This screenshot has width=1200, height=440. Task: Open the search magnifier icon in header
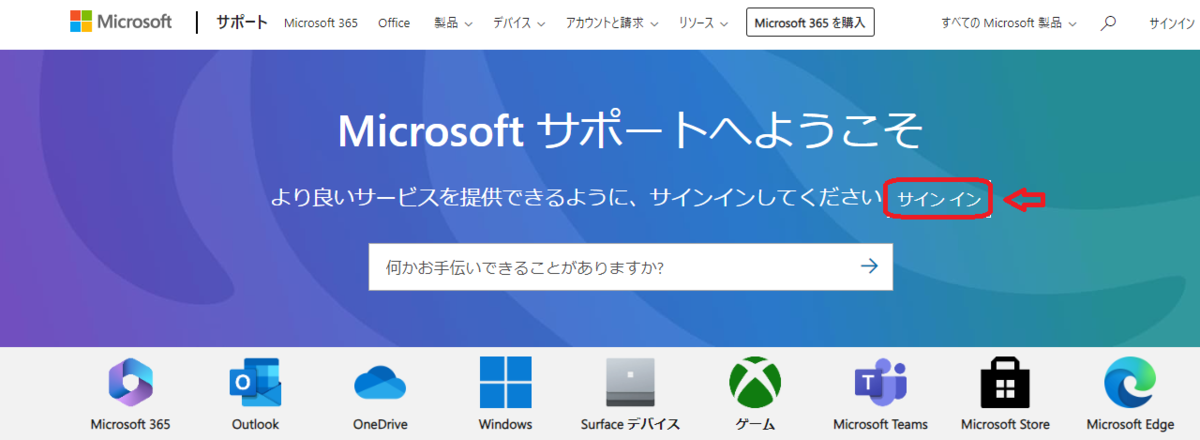(x=1108, y=23)
